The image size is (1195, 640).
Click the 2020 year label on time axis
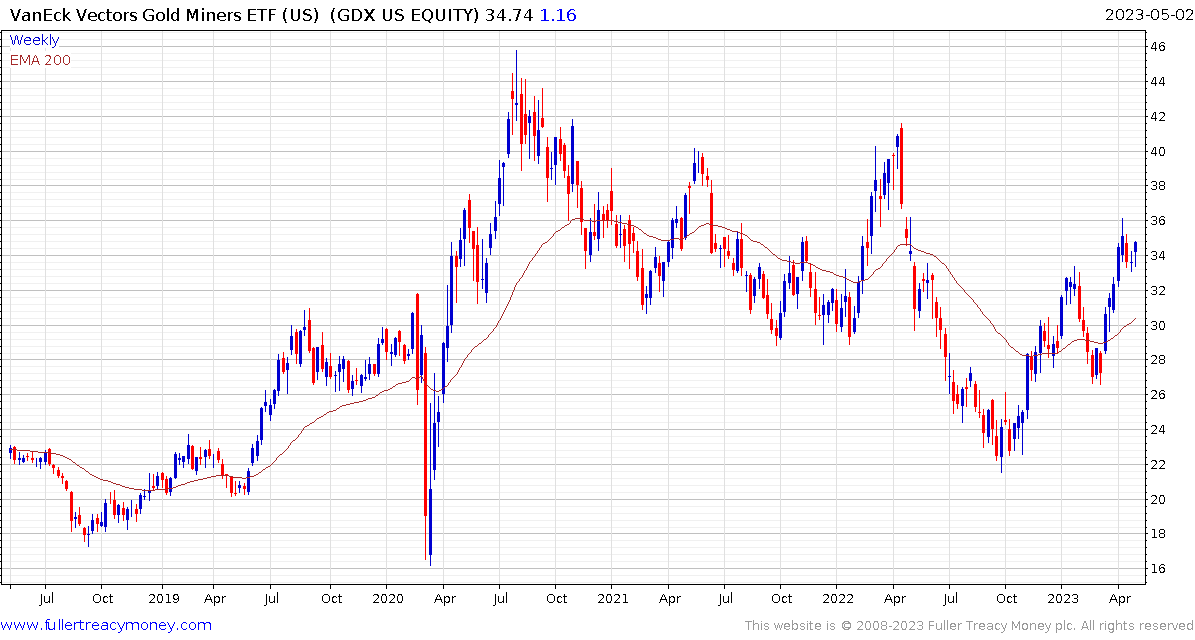click(386, 598)
